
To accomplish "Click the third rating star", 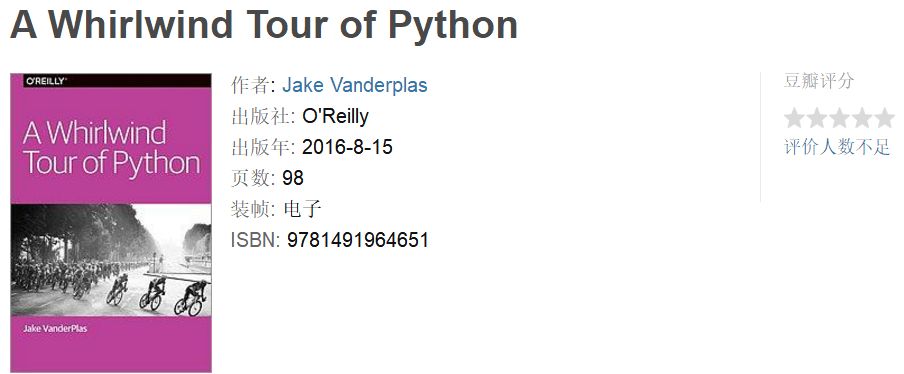I will pyautogui.click(x=839, y=118).
